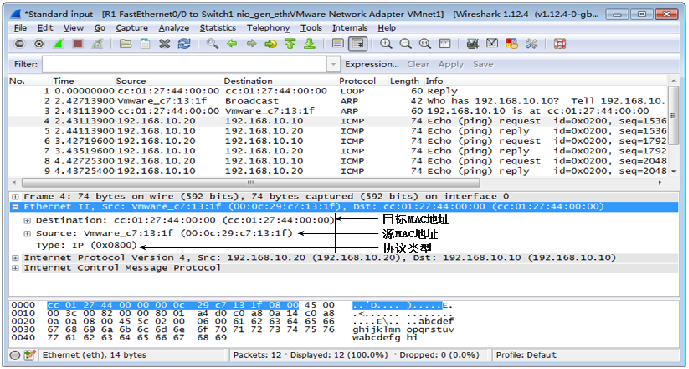This screenshot has width=689, height=369.
Task: Open the capture interfaces list icon
Action: pos(19,43)
